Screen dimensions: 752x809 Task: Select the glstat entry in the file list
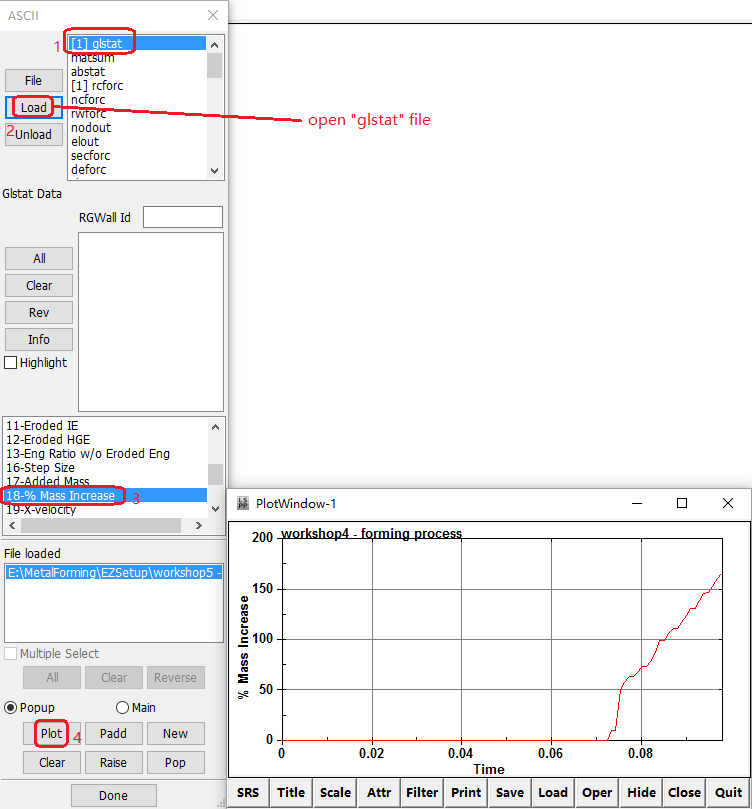coord(137,43)
